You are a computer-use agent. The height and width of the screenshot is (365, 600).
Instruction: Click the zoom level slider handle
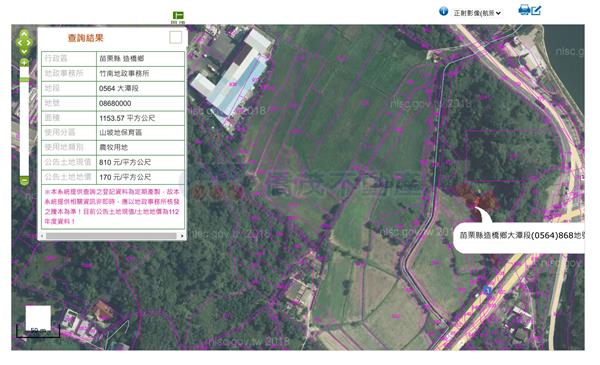[24, 79]
